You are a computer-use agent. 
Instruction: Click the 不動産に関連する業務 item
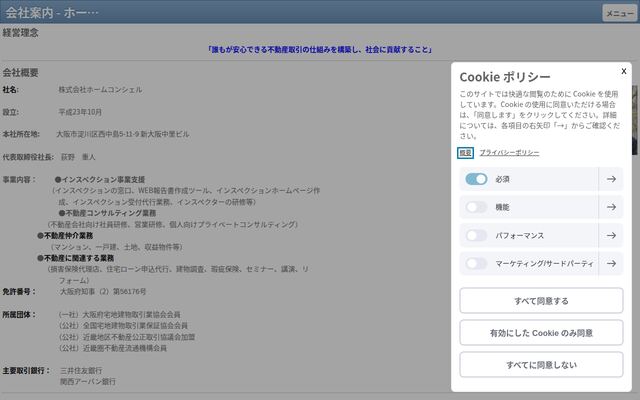(x=76, y=258)
